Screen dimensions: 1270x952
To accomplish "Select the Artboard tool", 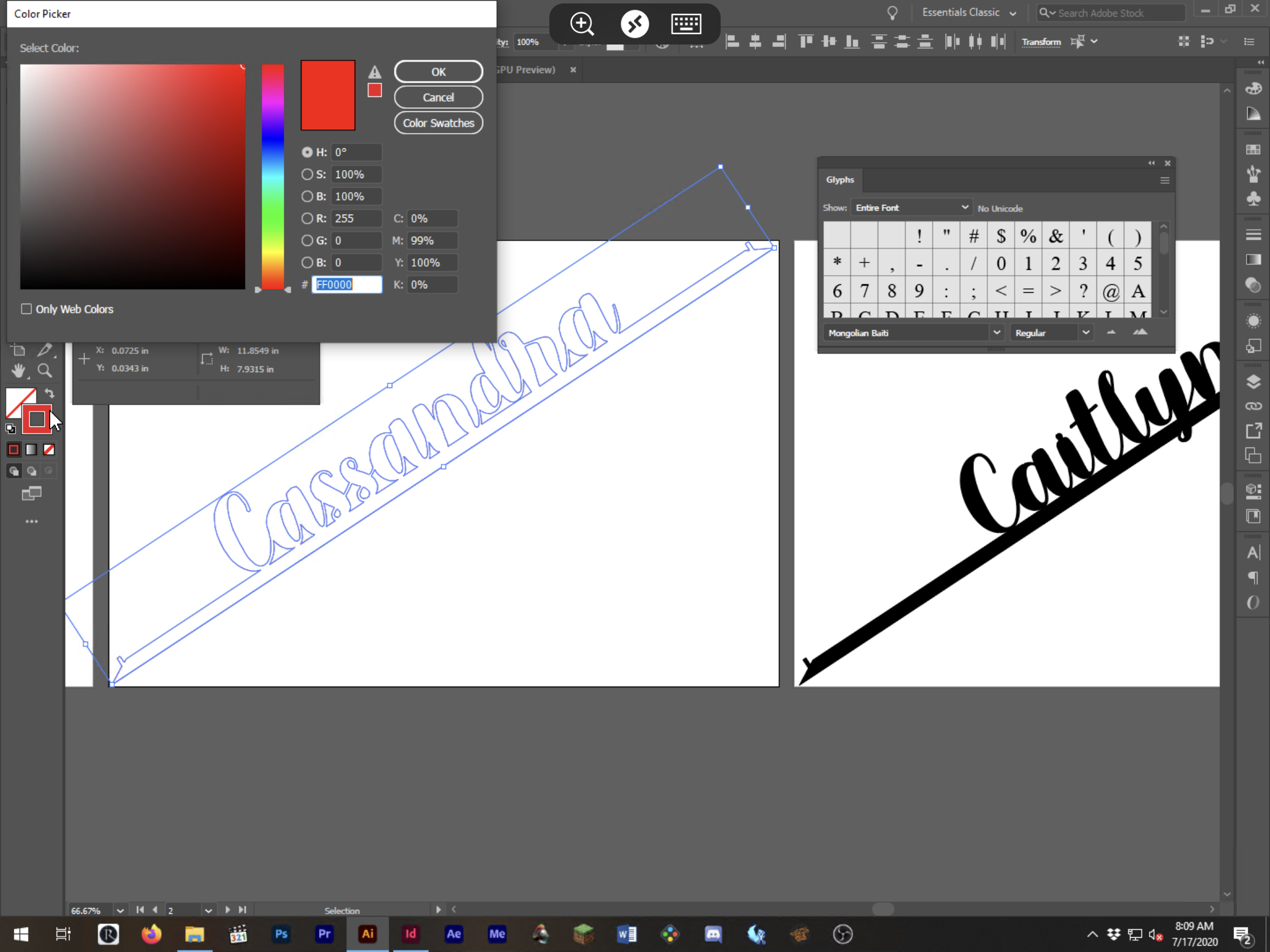I will (x=18, y=350).
